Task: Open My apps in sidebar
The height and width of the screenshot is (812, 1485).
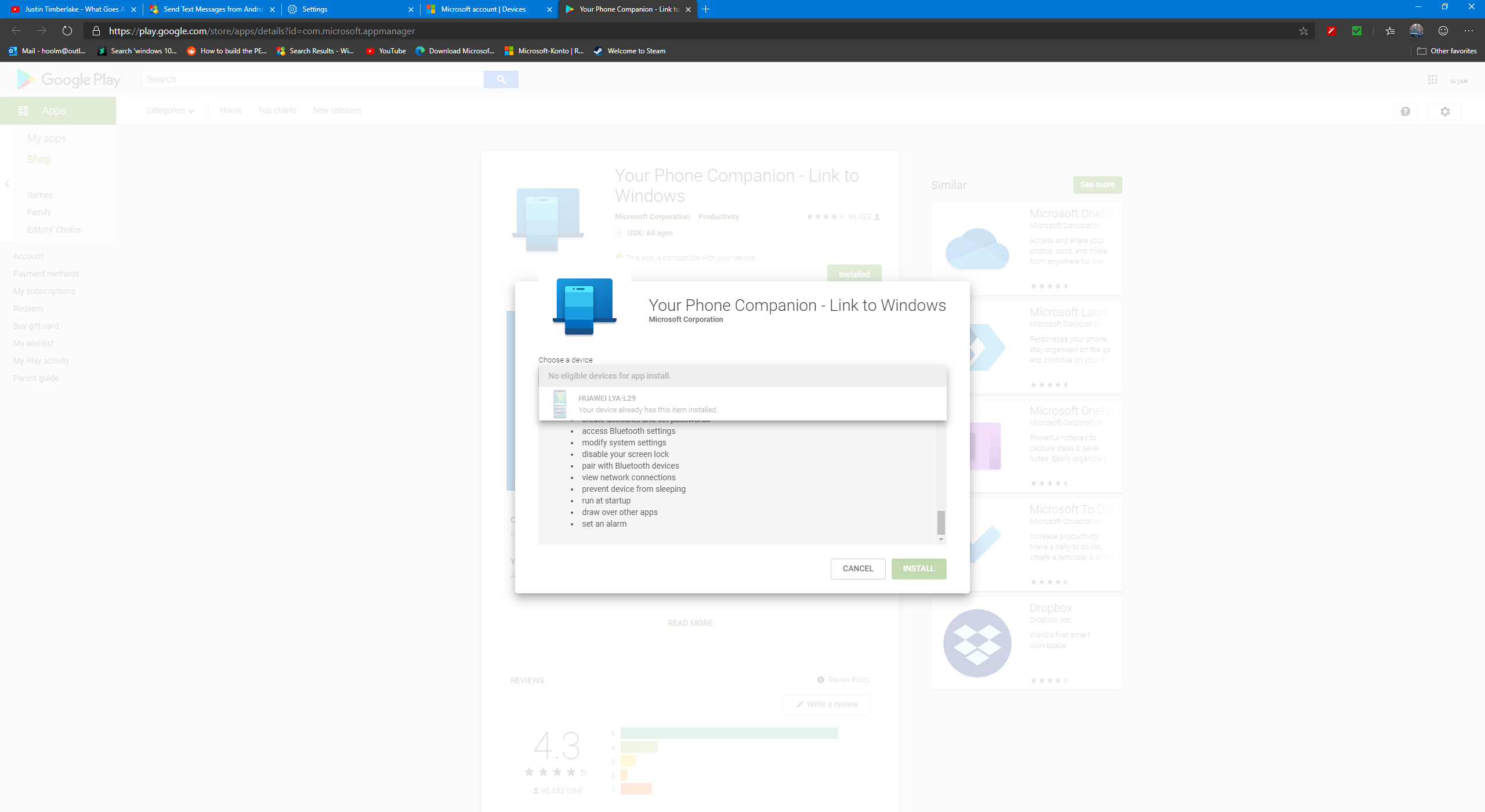Action: [46, 139]
